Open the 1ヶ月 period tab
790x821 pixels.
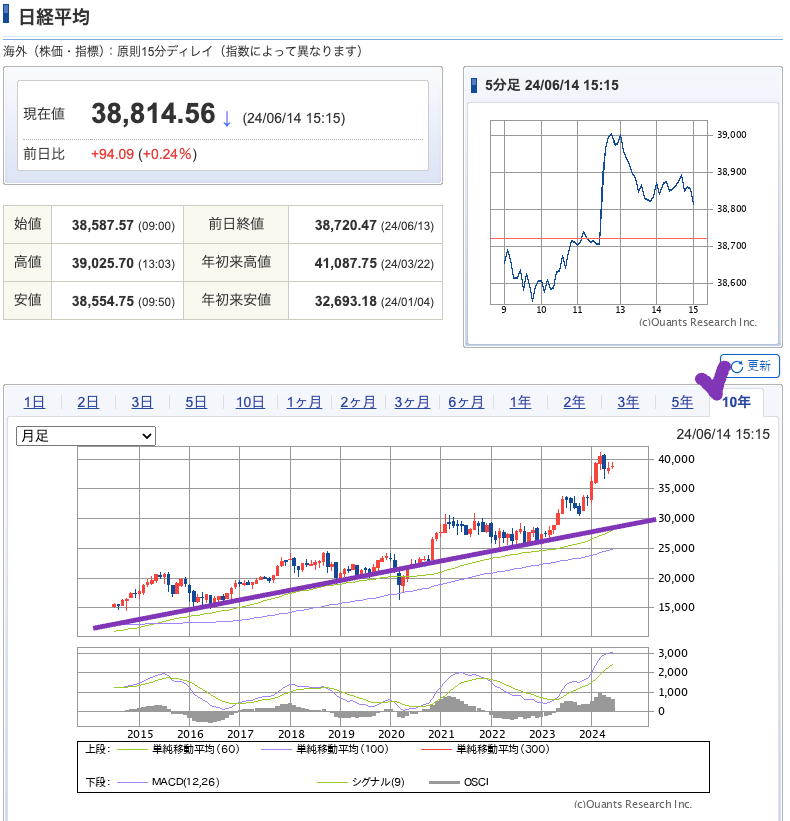pos(304,402)
